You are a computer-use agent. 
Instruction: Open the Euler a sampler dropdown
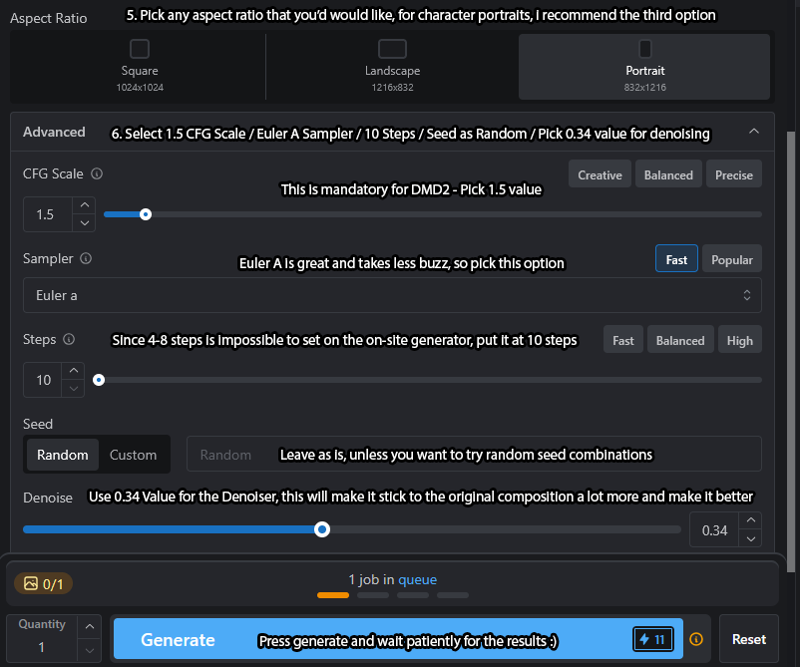coord(392,295)
